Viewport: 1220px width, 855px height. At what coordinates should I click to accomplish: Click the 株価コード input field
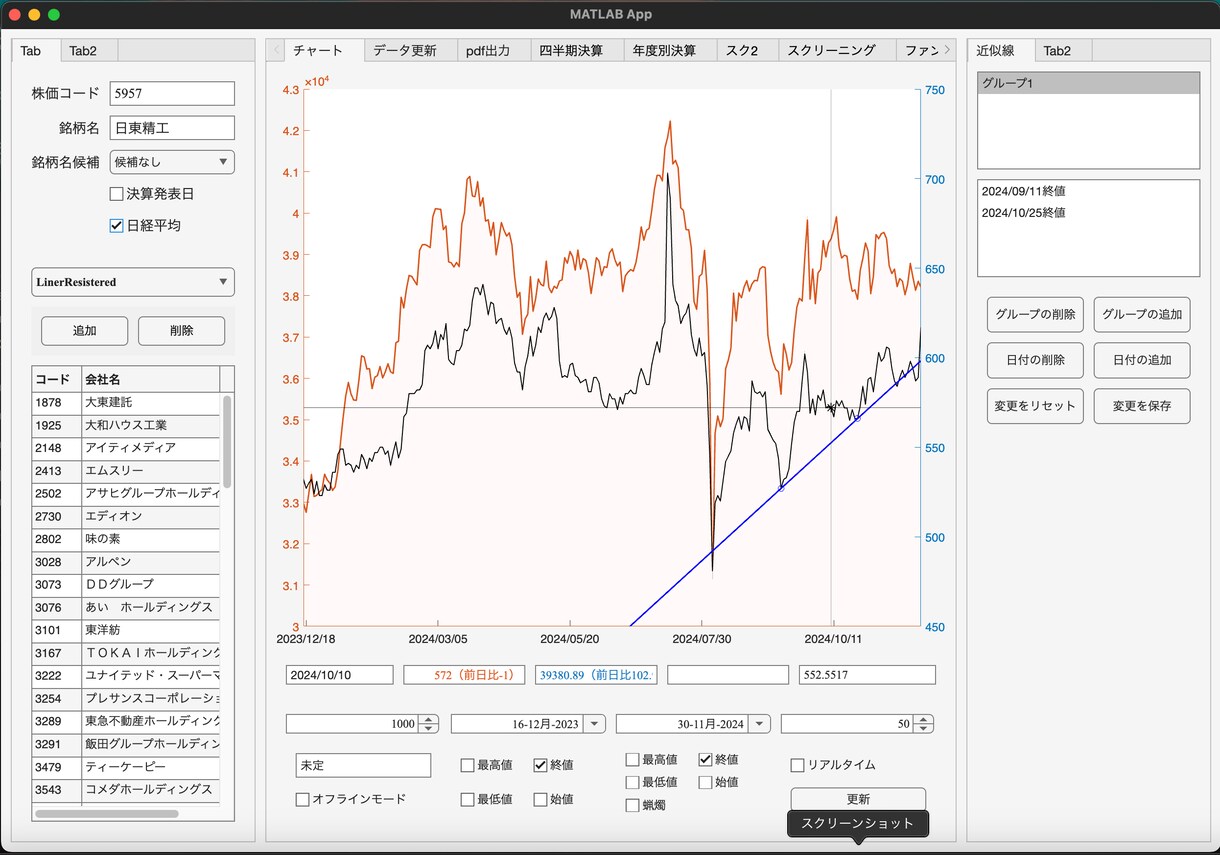172,93
